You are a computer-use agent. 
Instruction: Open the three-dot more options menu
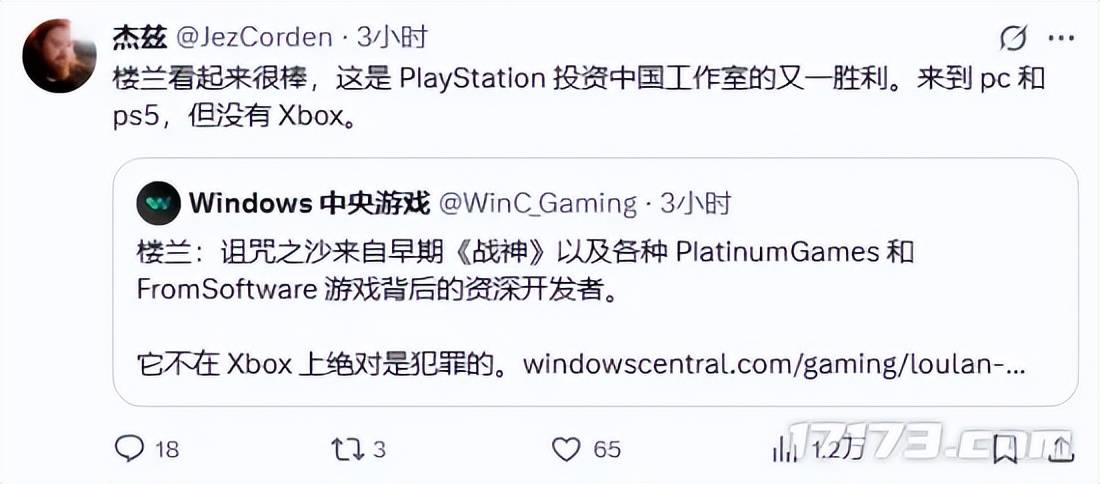click(1061, 38)
